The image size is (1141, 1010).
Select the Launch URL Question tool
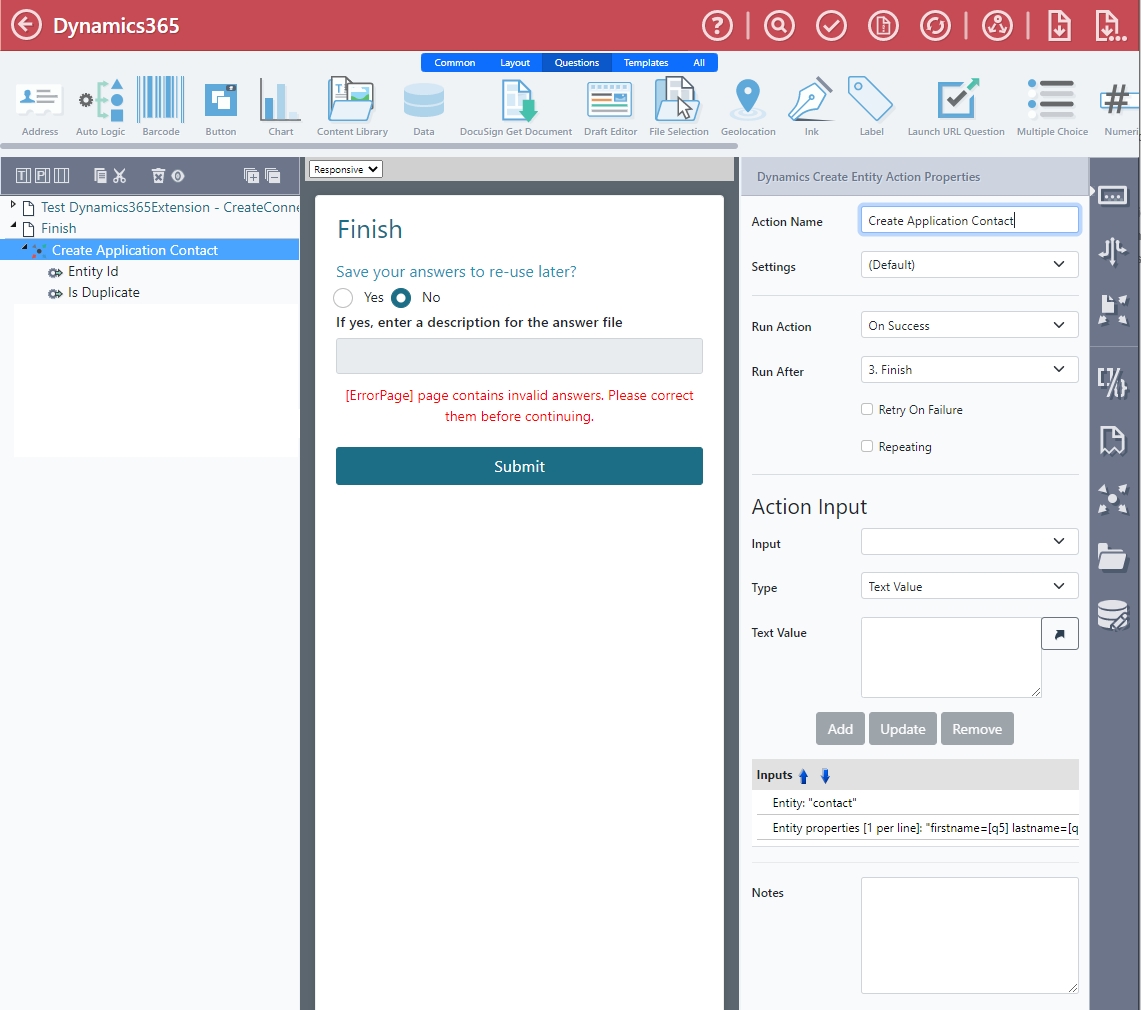coord(955,106)
